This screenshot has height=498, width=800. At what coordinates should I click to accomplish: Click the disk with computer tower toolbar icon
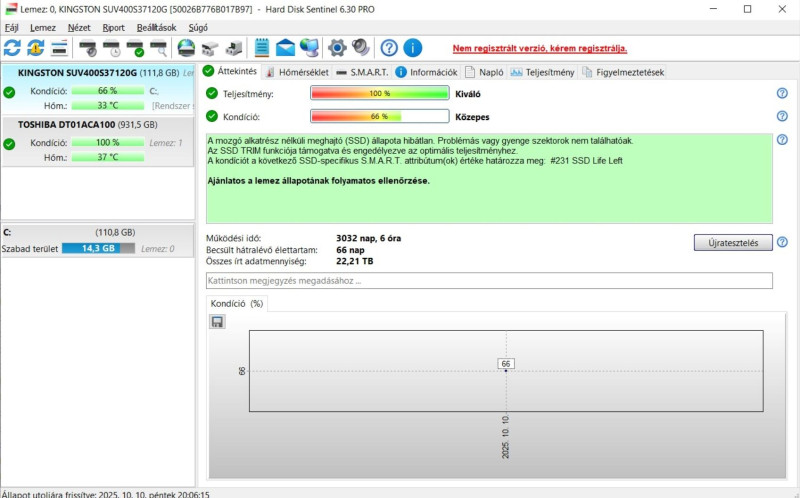pos(234,48)
